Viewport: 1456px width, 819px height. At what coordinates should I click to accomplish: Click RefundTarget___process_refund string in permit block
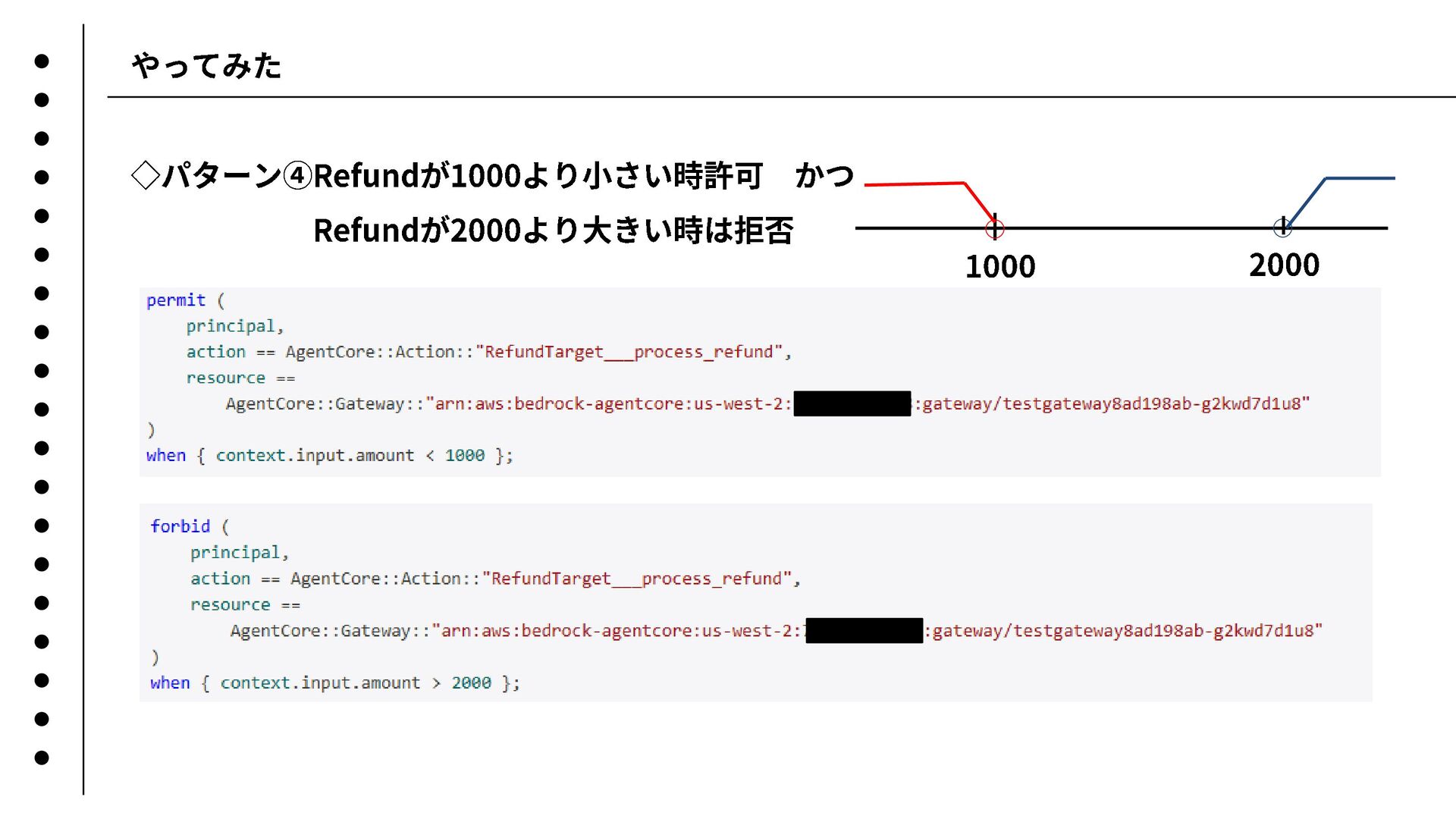[628, 352]
